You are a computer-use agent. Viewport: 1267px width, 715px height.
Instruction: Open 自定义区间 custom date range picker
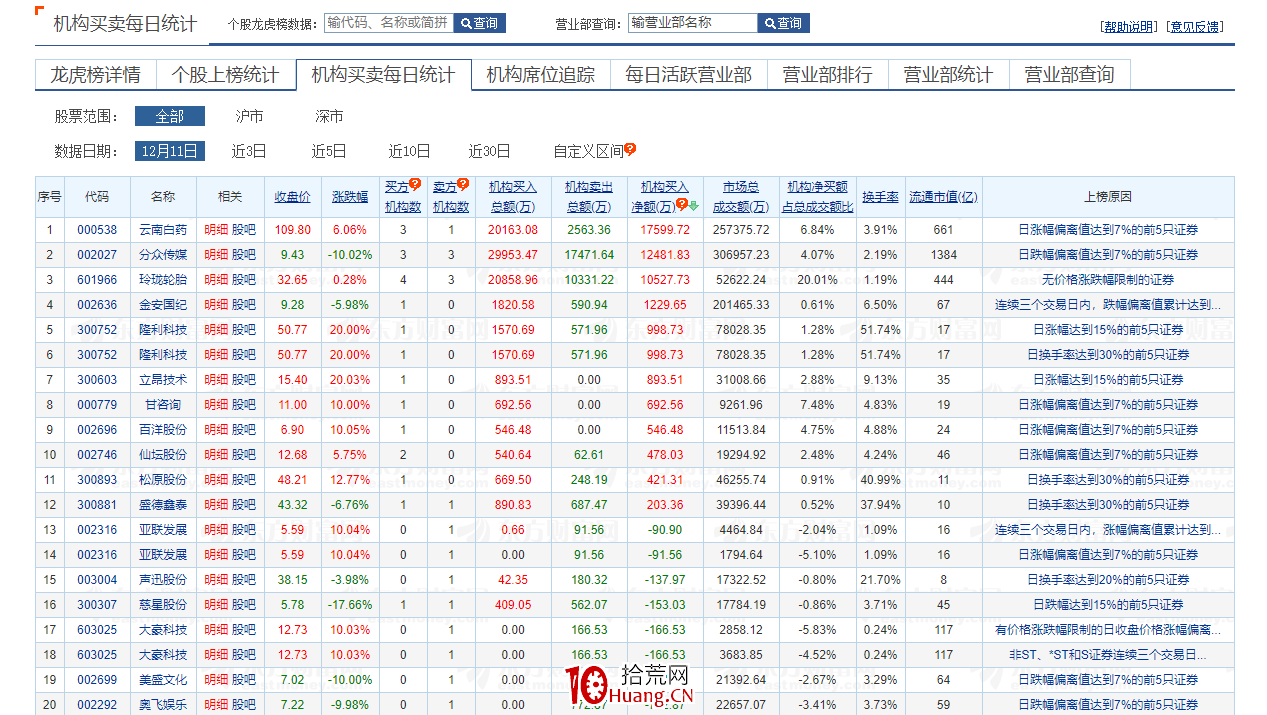pyautogui.click(x=588, y=151)
